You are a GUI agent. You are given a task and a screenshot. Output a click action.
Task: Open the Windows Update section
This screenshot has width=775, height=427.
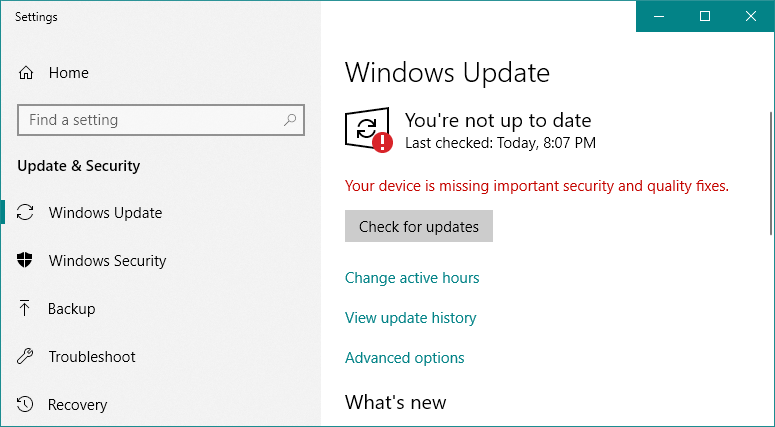click(105, 213)
